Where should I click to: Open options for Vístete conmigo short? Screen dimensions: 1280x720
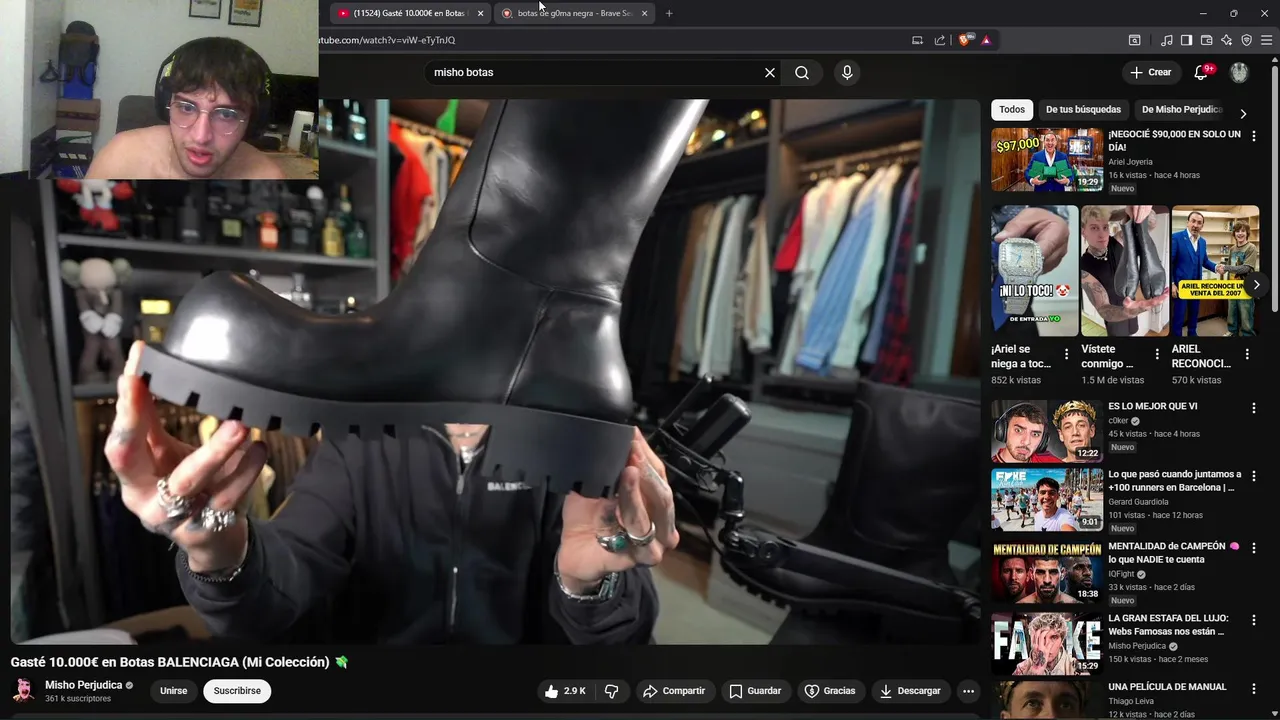point(1157,354)
